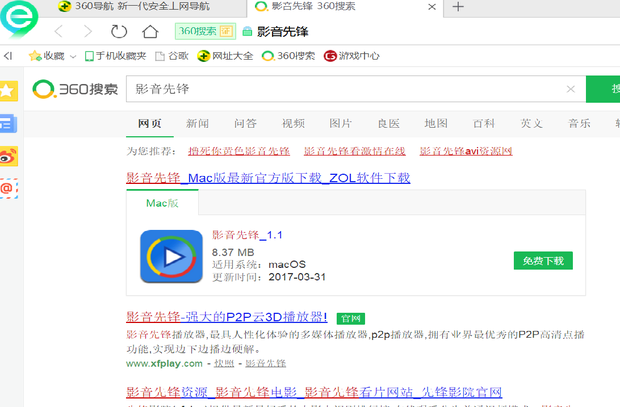Open the www.xfplay.com URL

(x=164, y=363)
